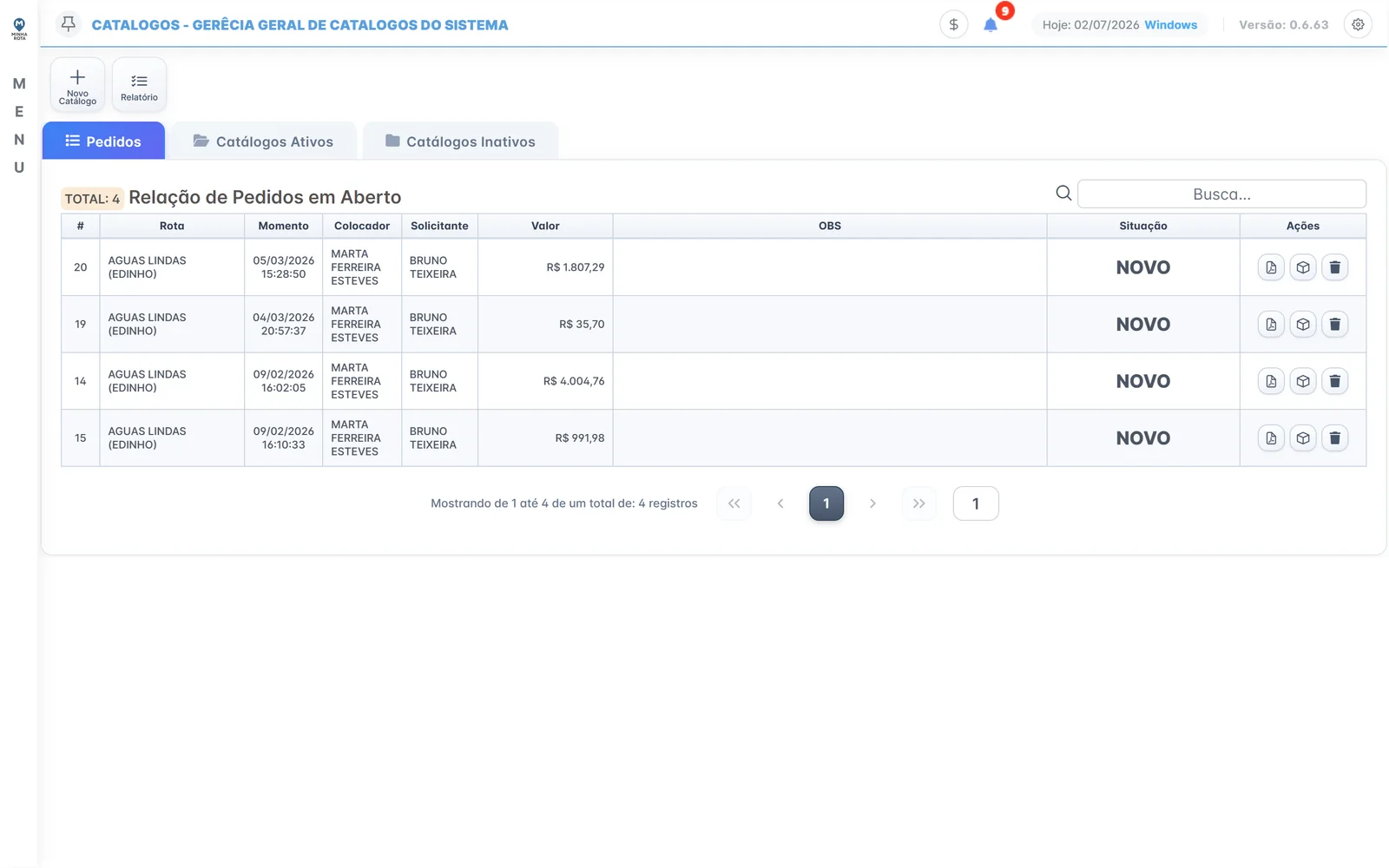The image size is (1389, 868).
Task: Go to the first page of results
Action: coord(734,503)
